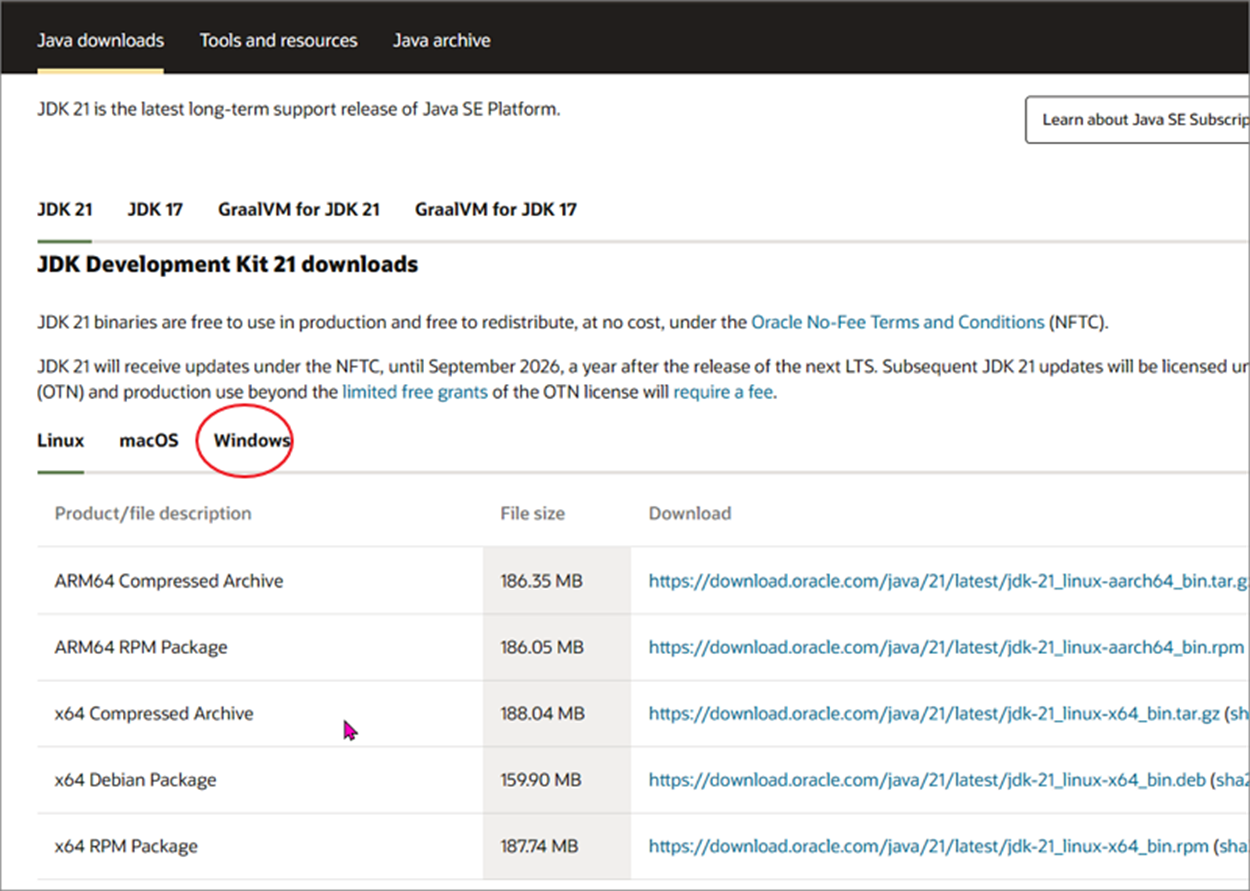Open the Tools and resources tab
The image size is (1250, 891).
pos(278,41)
